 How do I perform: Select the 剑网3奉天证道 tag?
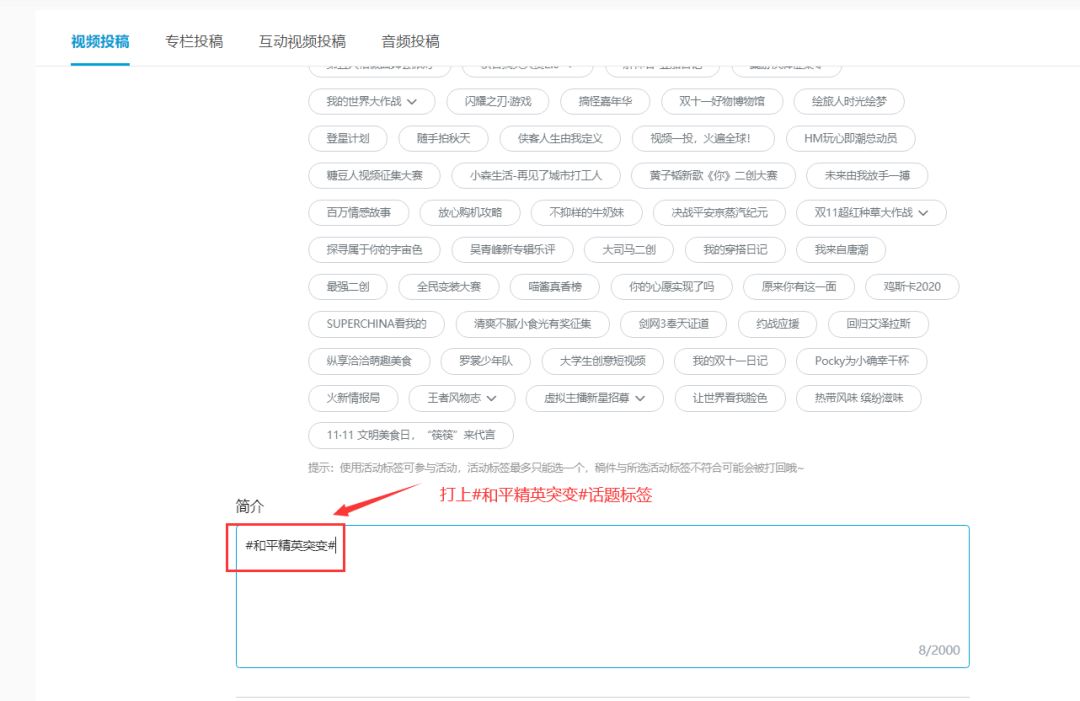(674, 324)
